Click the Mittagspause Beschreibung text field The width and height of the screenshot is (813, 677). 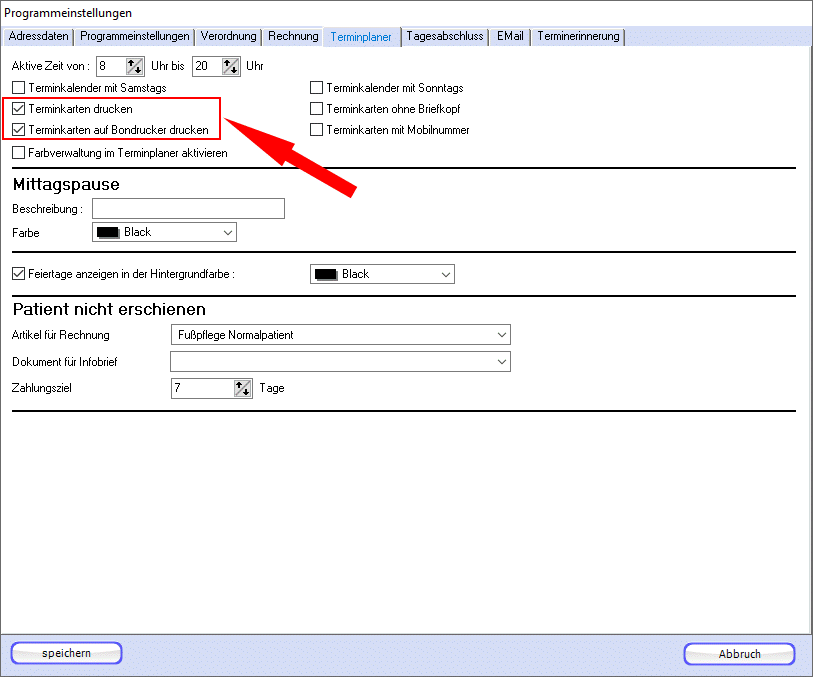tap(188, 209)
